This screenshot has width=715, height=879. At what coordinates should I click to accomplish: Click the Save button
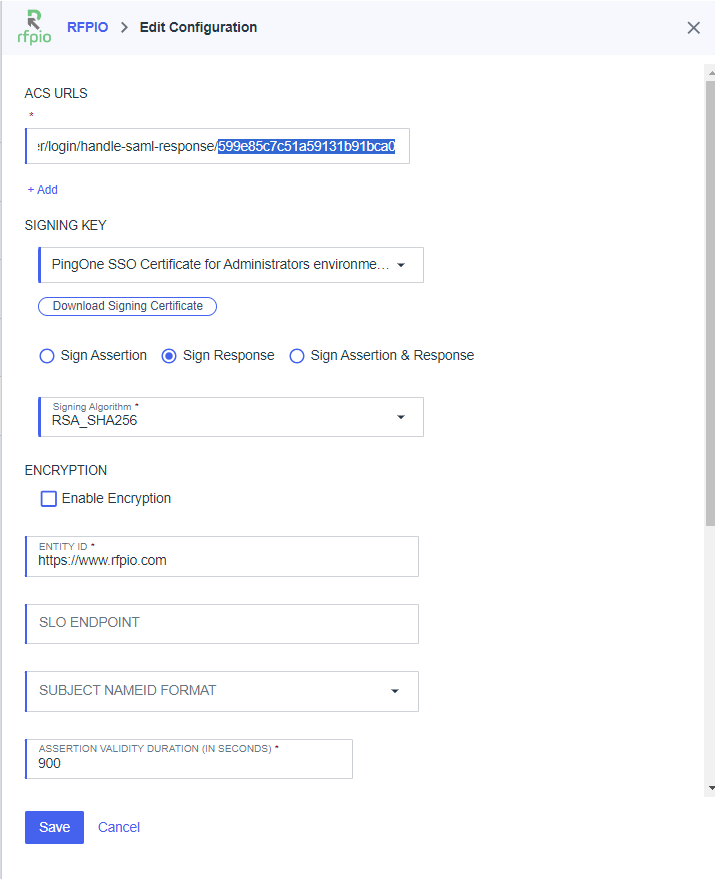(x=54, y=827)
